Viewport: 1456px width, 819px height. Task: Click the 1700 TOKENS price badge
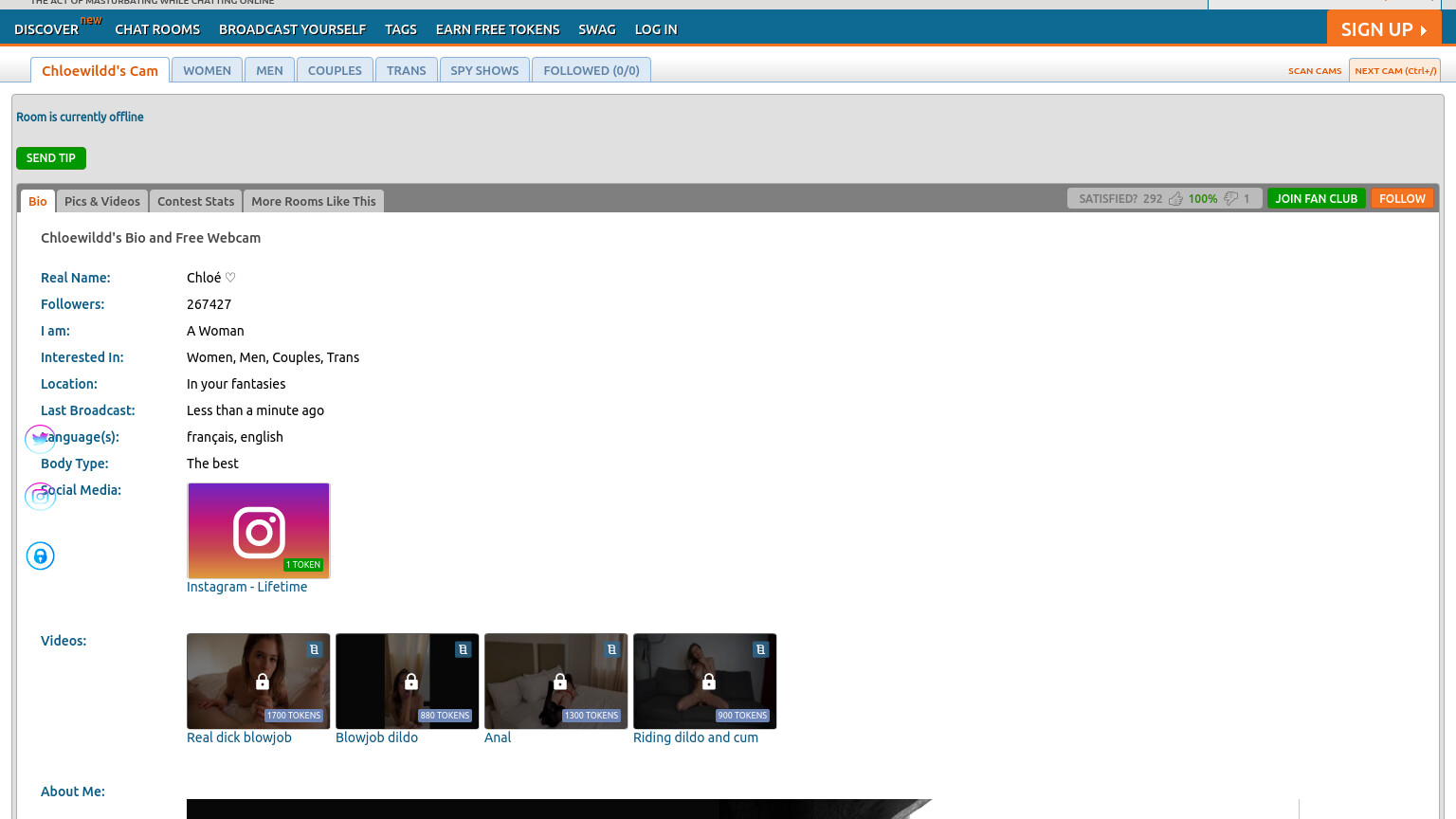(x=294, y=716)
